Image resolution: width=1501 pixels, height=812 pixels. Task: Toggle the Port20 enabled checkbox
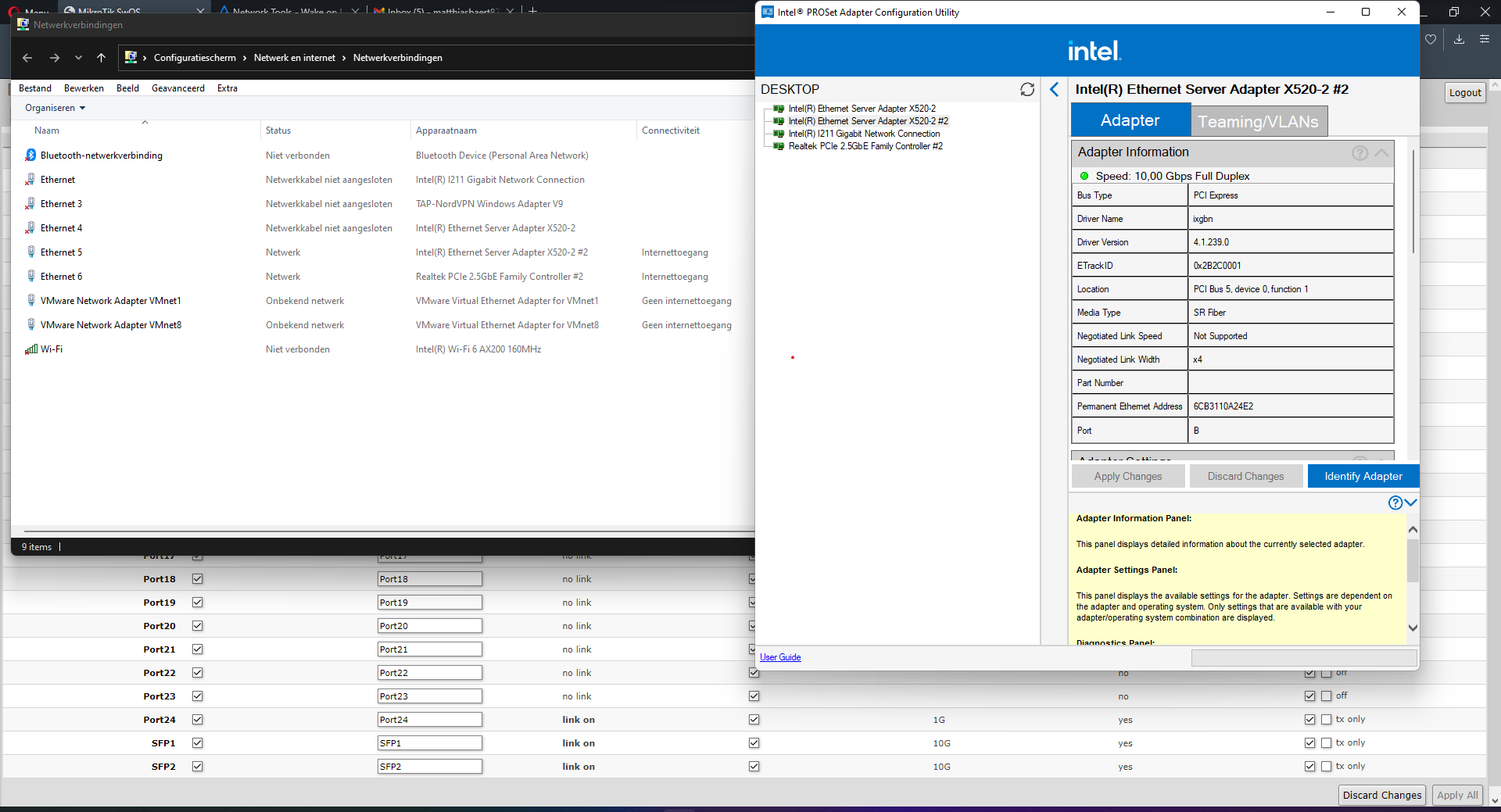(x=197, y=626)
